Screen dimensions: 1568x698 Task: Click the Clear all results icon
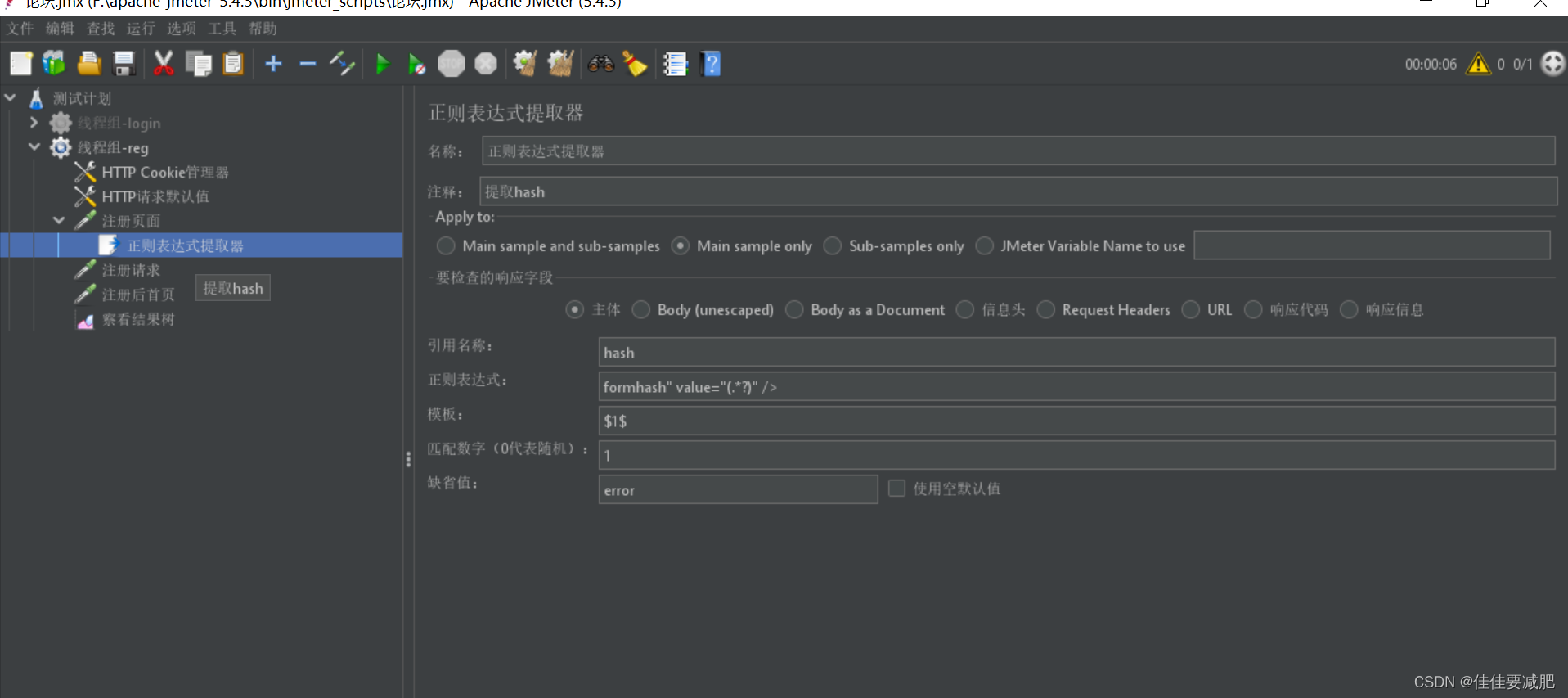point(560,64)
